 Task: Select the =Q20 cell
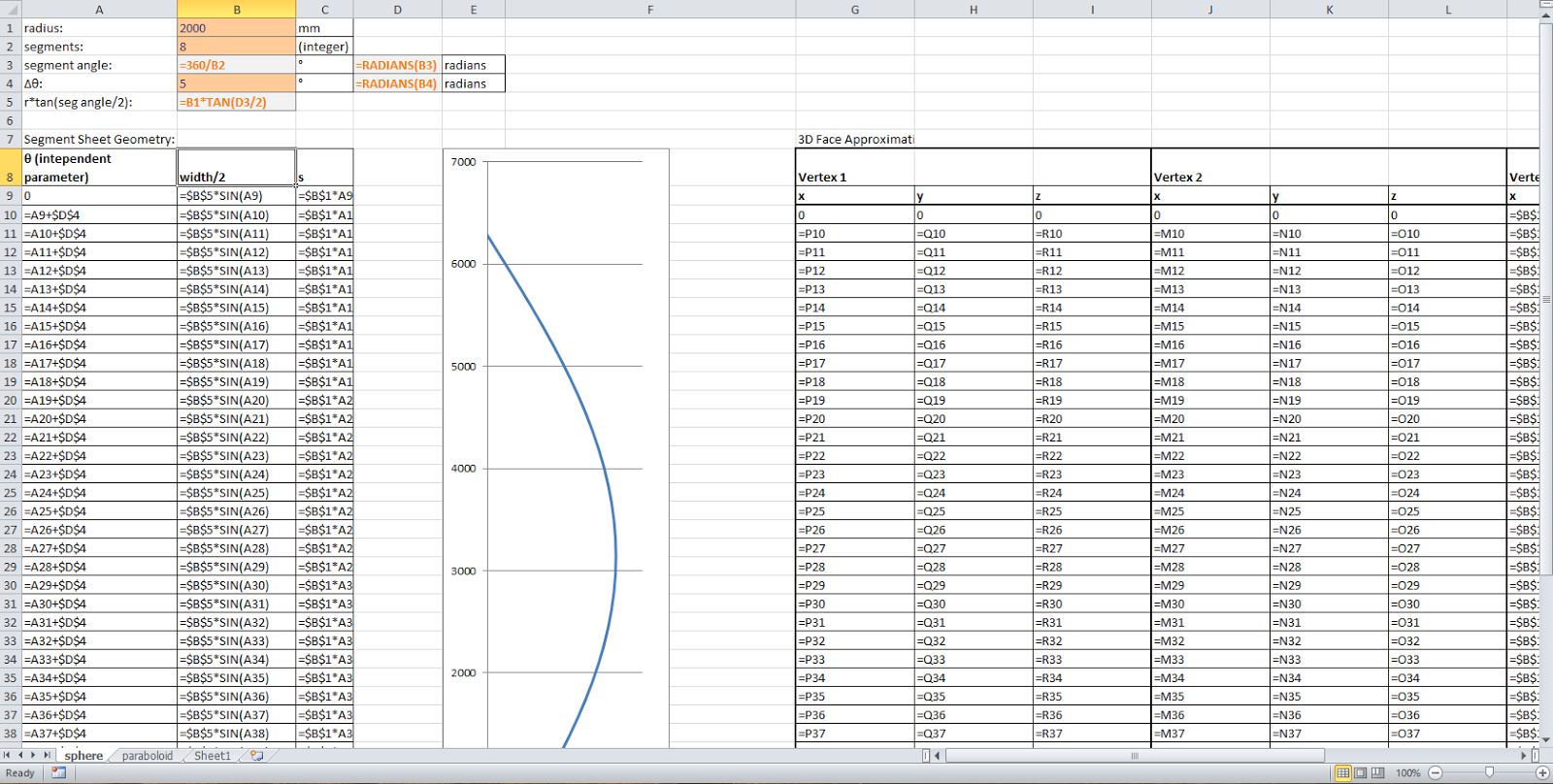click(x=974, y=419)
